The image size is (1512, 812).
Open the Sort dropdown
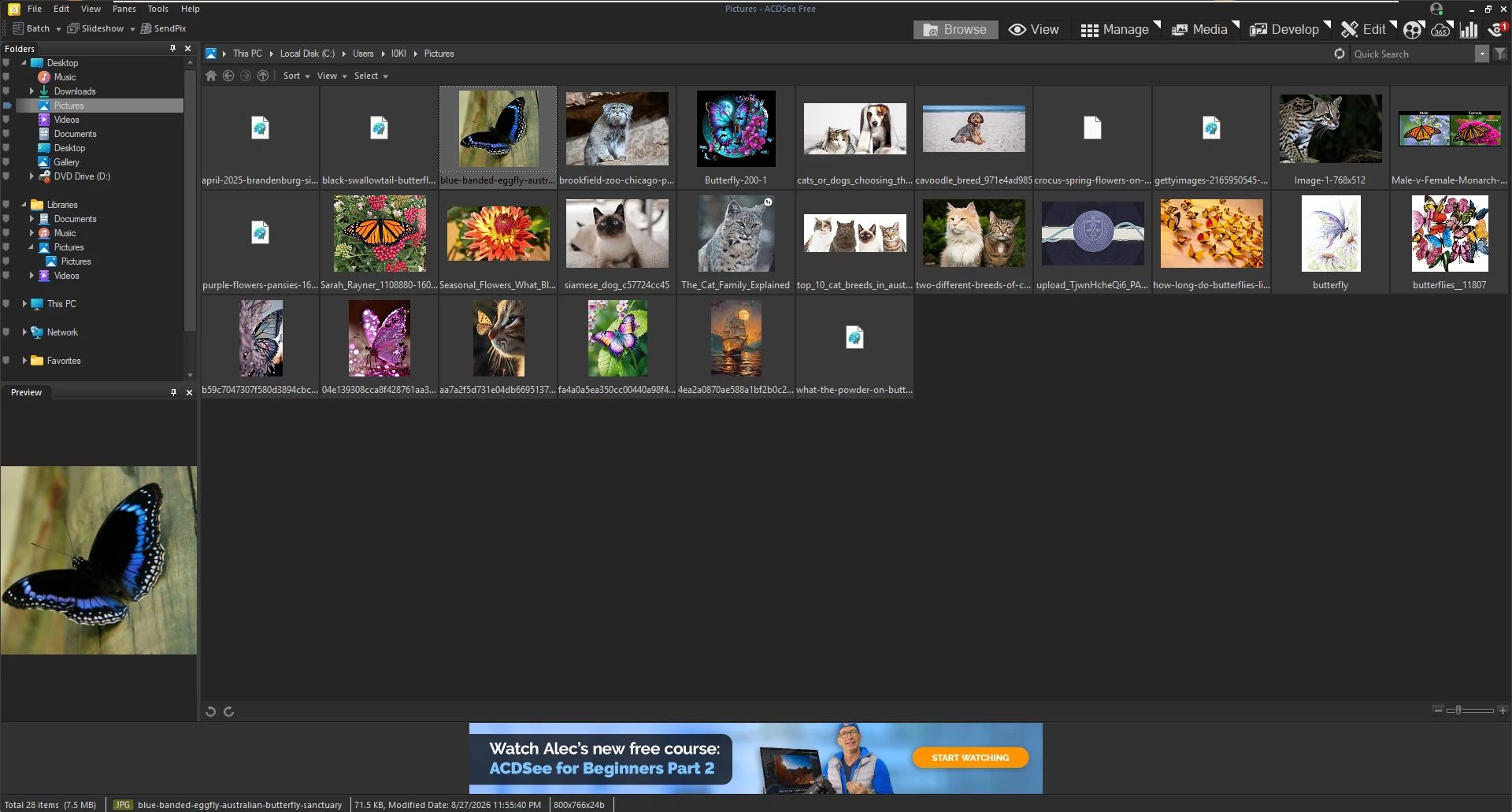(296, 76)
